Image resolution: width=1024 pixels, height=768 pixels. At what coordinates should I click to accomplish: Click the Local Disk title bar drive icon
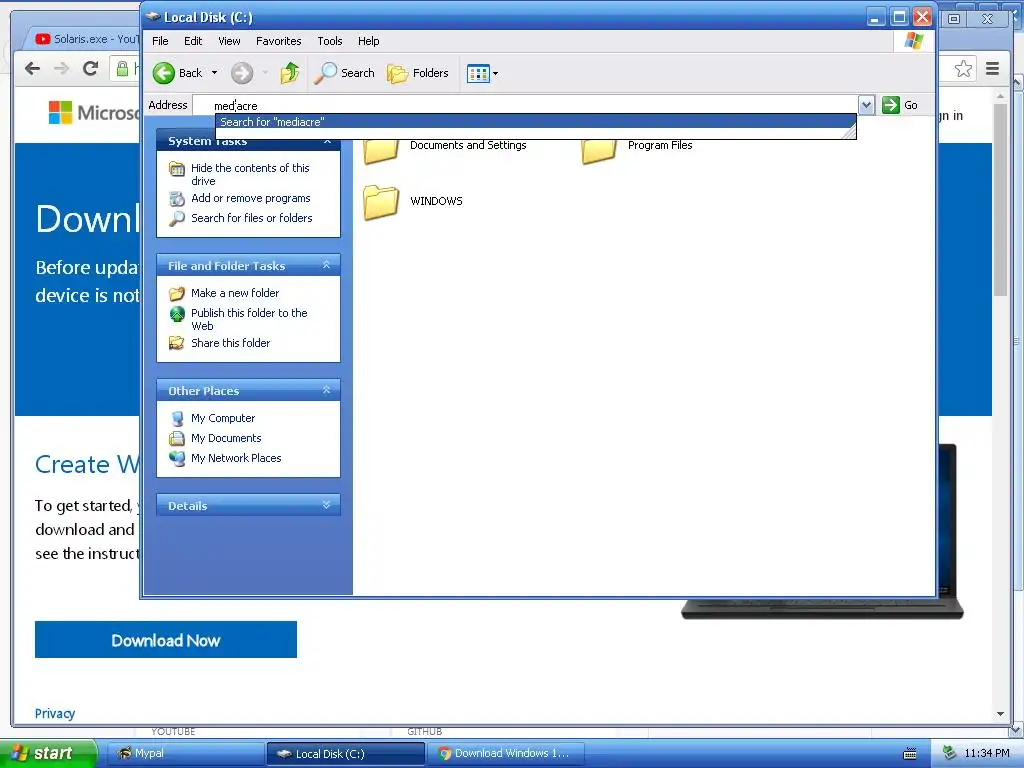[x=153, y=16]
